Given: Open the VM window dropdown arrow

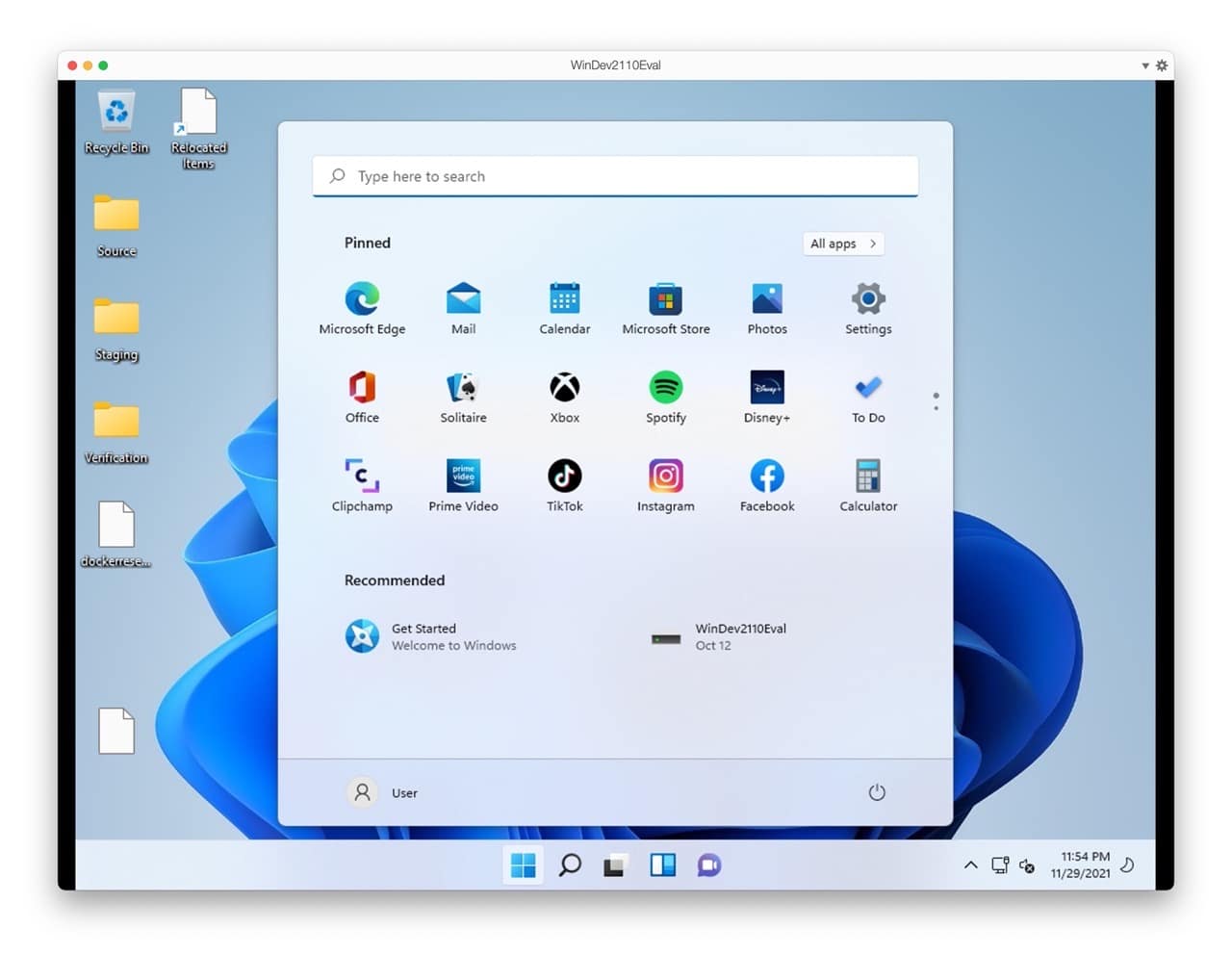Looking at the screenshot, I should tap(1145, 65).
